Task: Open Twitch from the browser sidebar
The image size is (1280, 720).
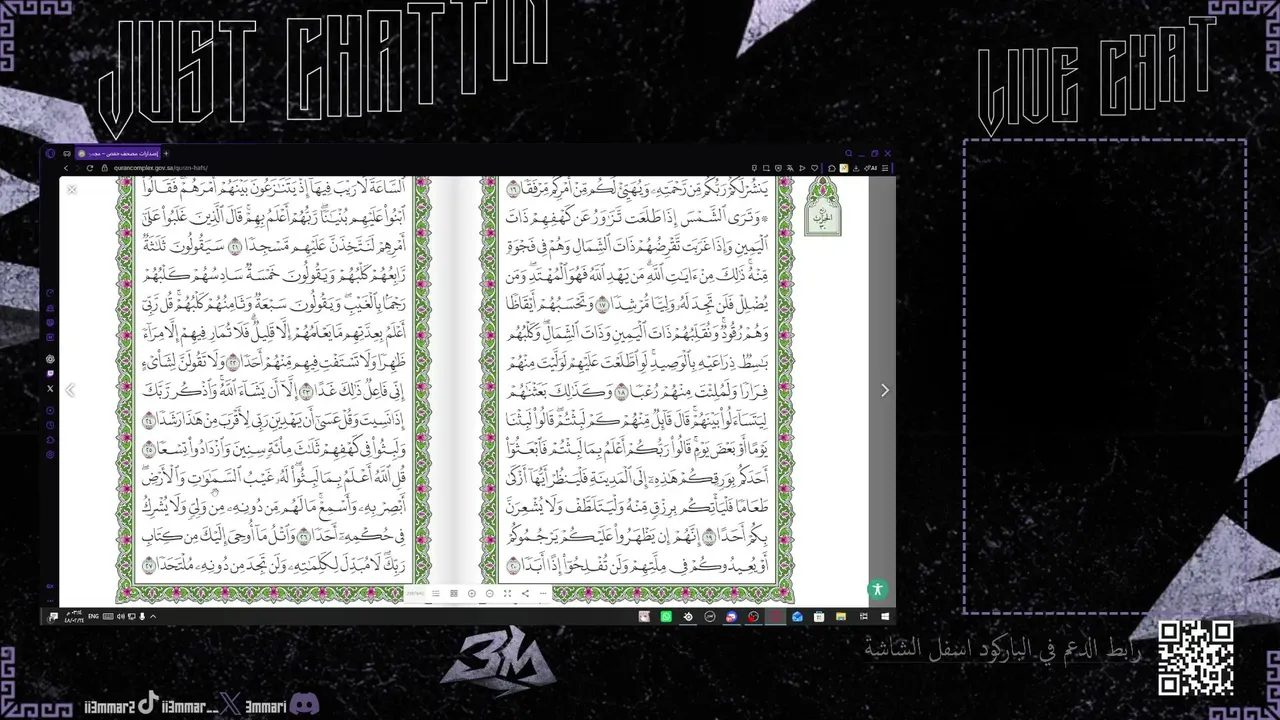Action: [51, 374]
